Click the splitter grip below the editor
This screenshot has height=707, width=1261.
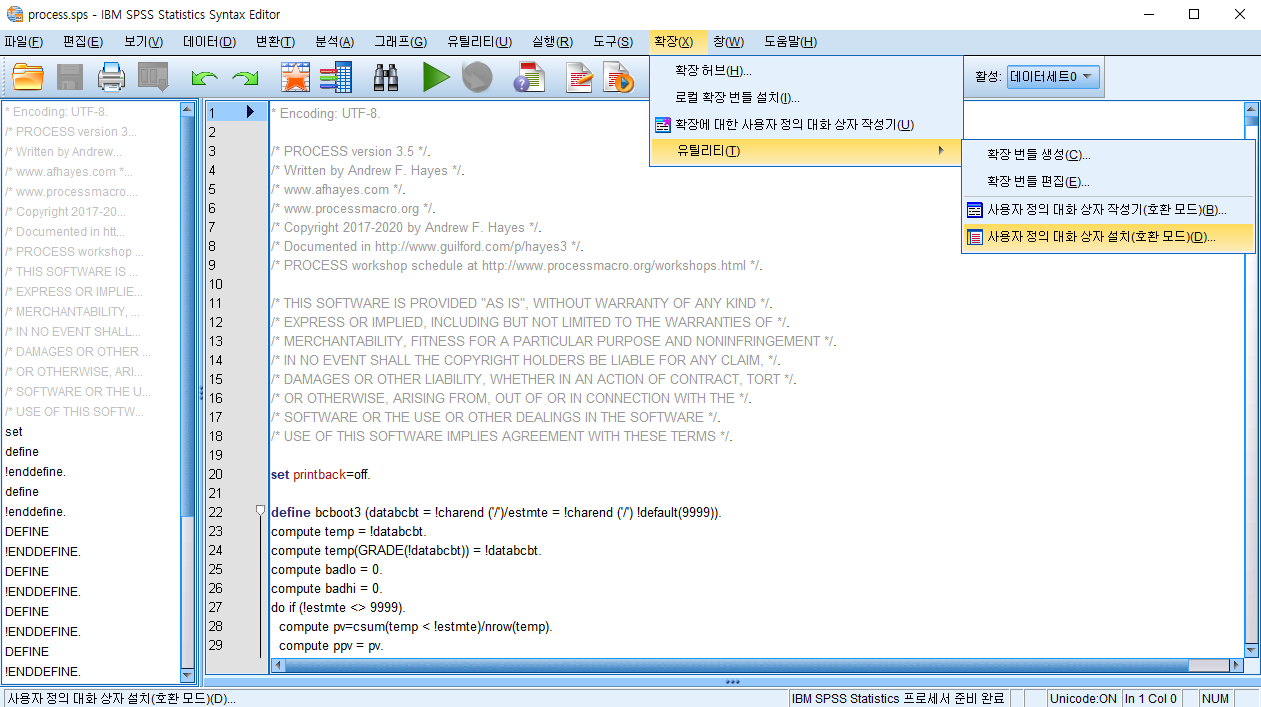[x=732, y=682]
